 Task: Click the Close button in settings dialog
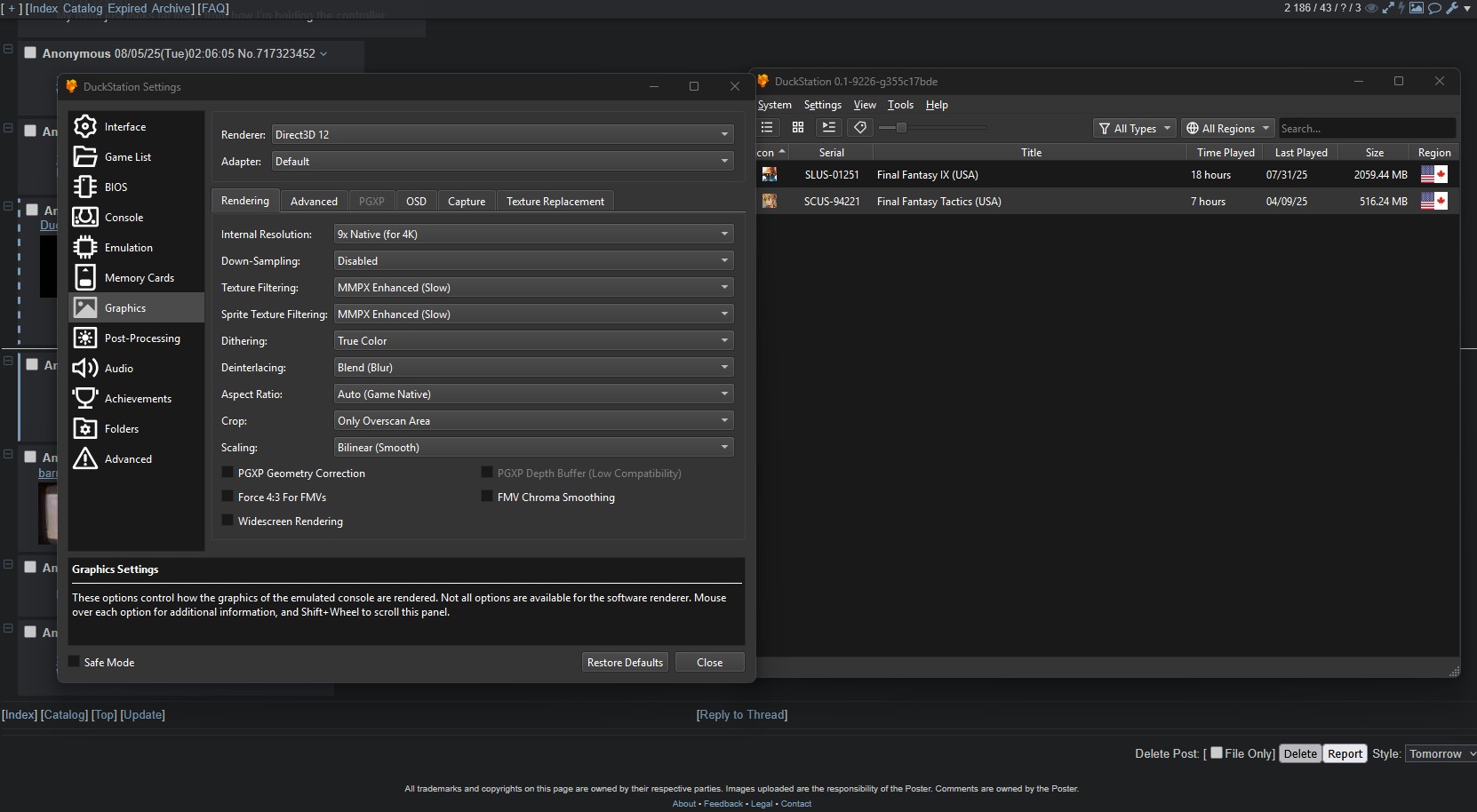click(709, 662)
